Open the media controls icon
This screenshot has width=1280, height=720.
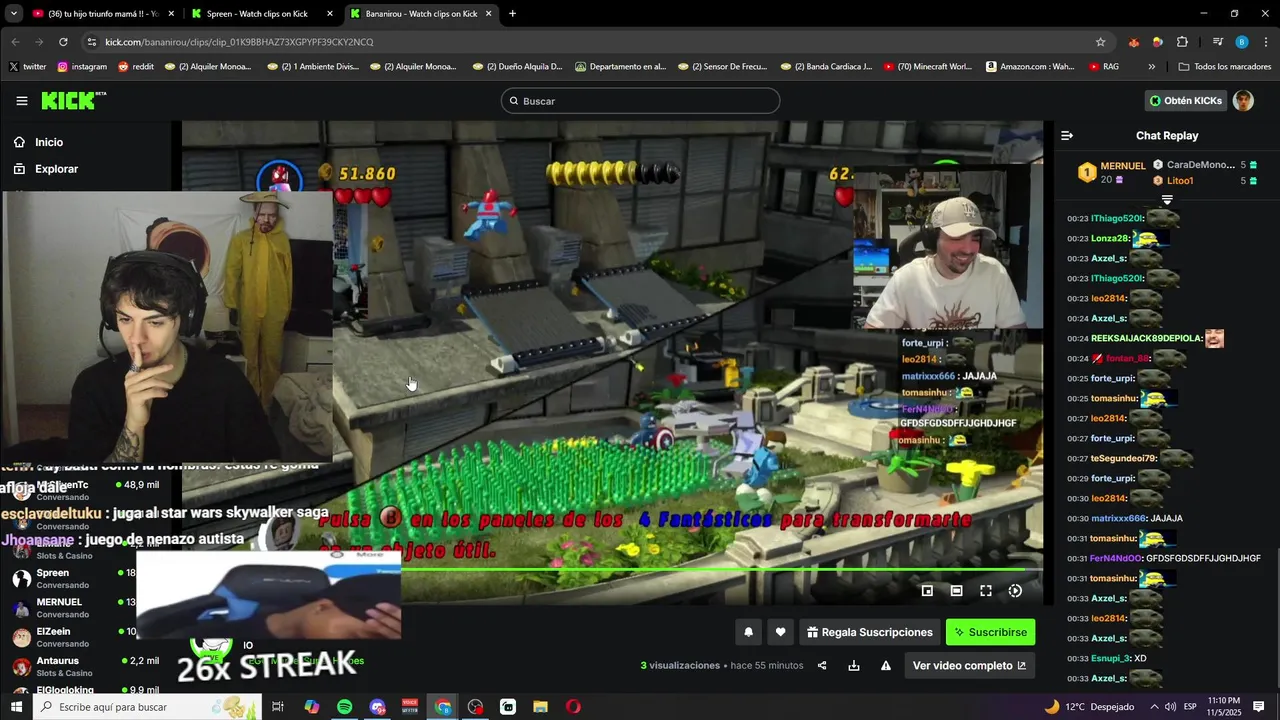tap(1217, 42)
